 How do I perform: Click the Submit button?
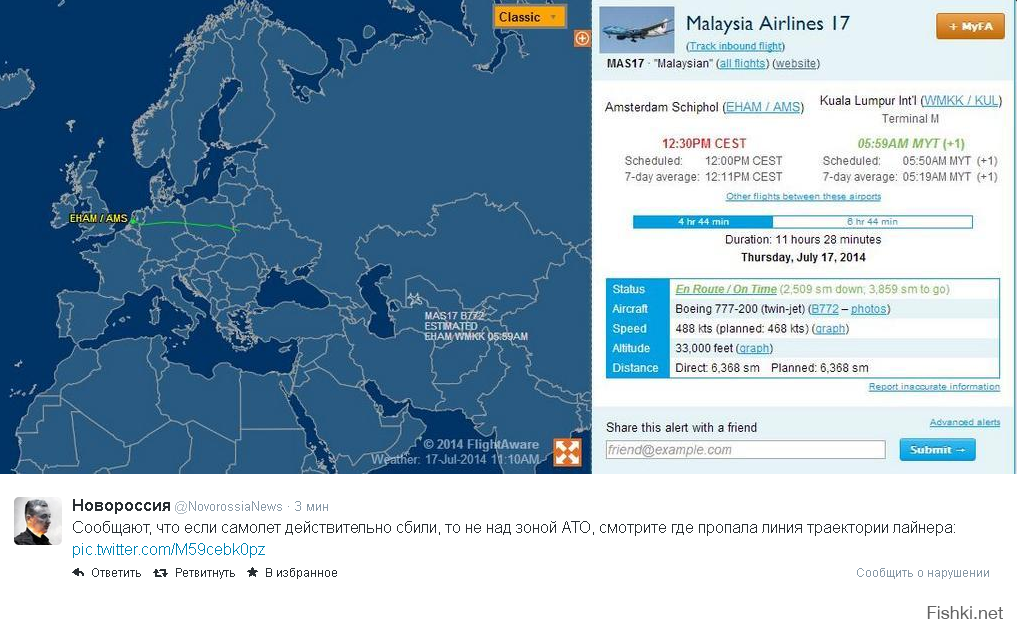937,450
